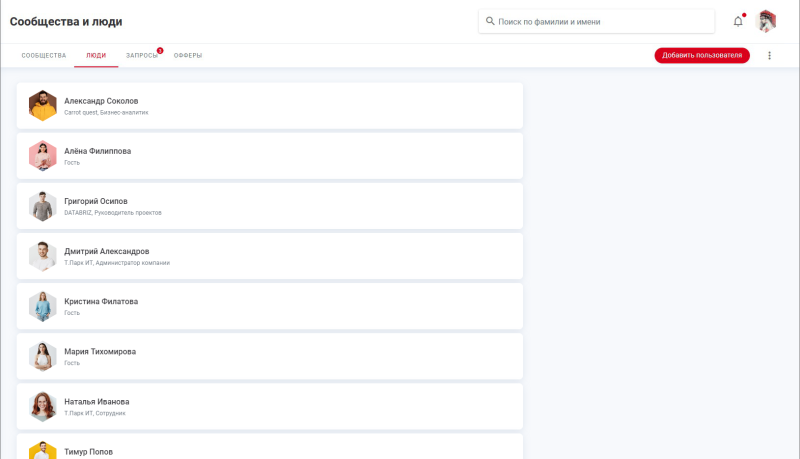Select the Люди tab
Screen dimensions: 800x459
tap(96, 56)
